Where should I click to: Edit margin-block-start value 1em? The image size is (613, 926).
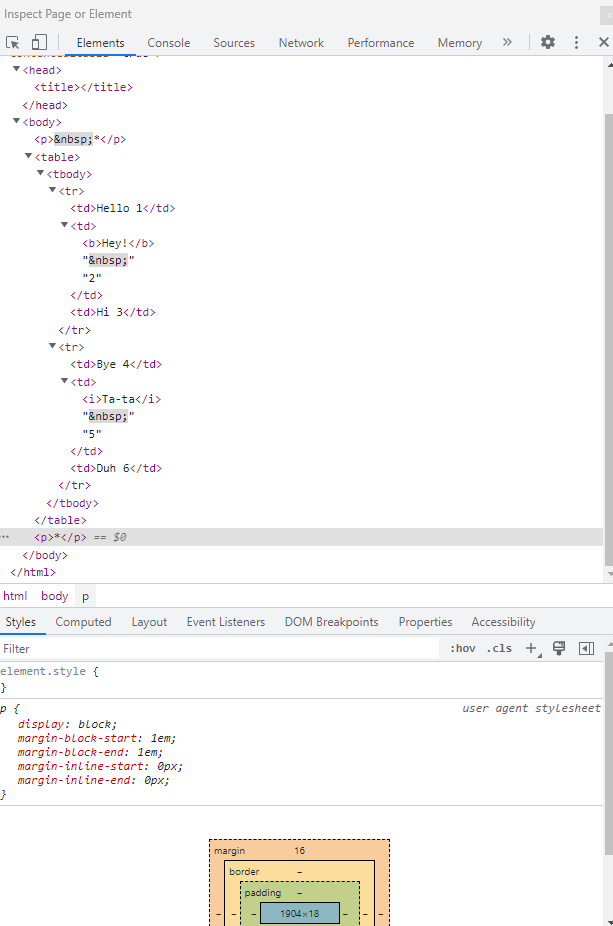[x=163, y=738]
